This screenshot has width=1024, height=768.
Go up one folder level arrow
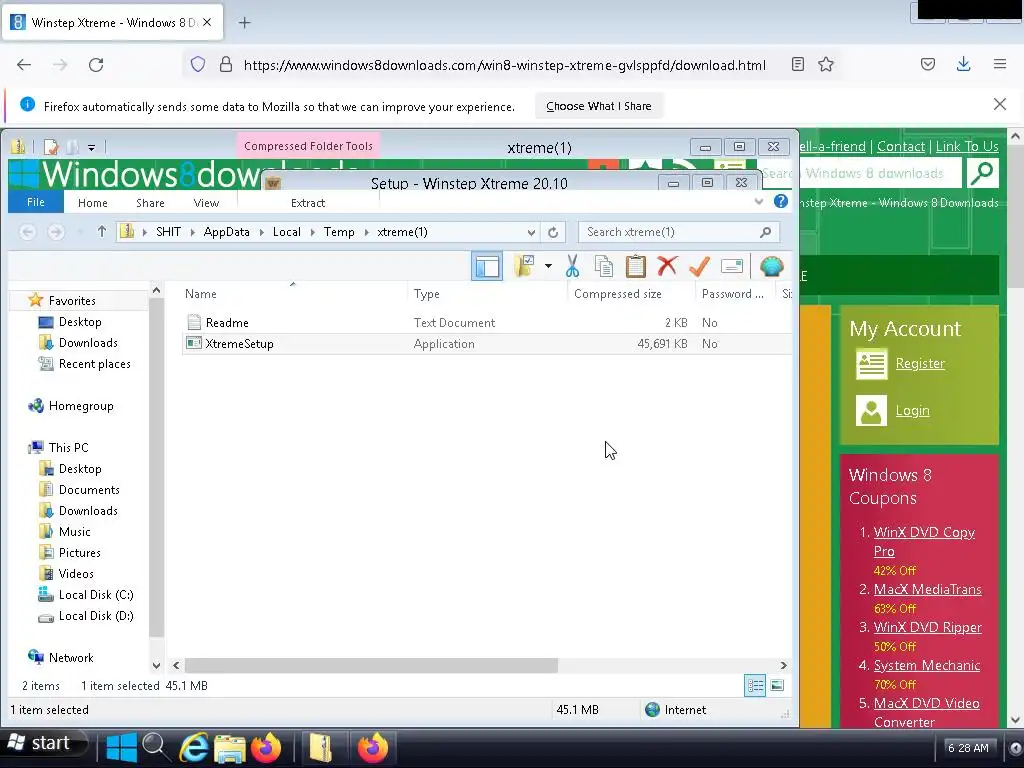click(101, 231)
